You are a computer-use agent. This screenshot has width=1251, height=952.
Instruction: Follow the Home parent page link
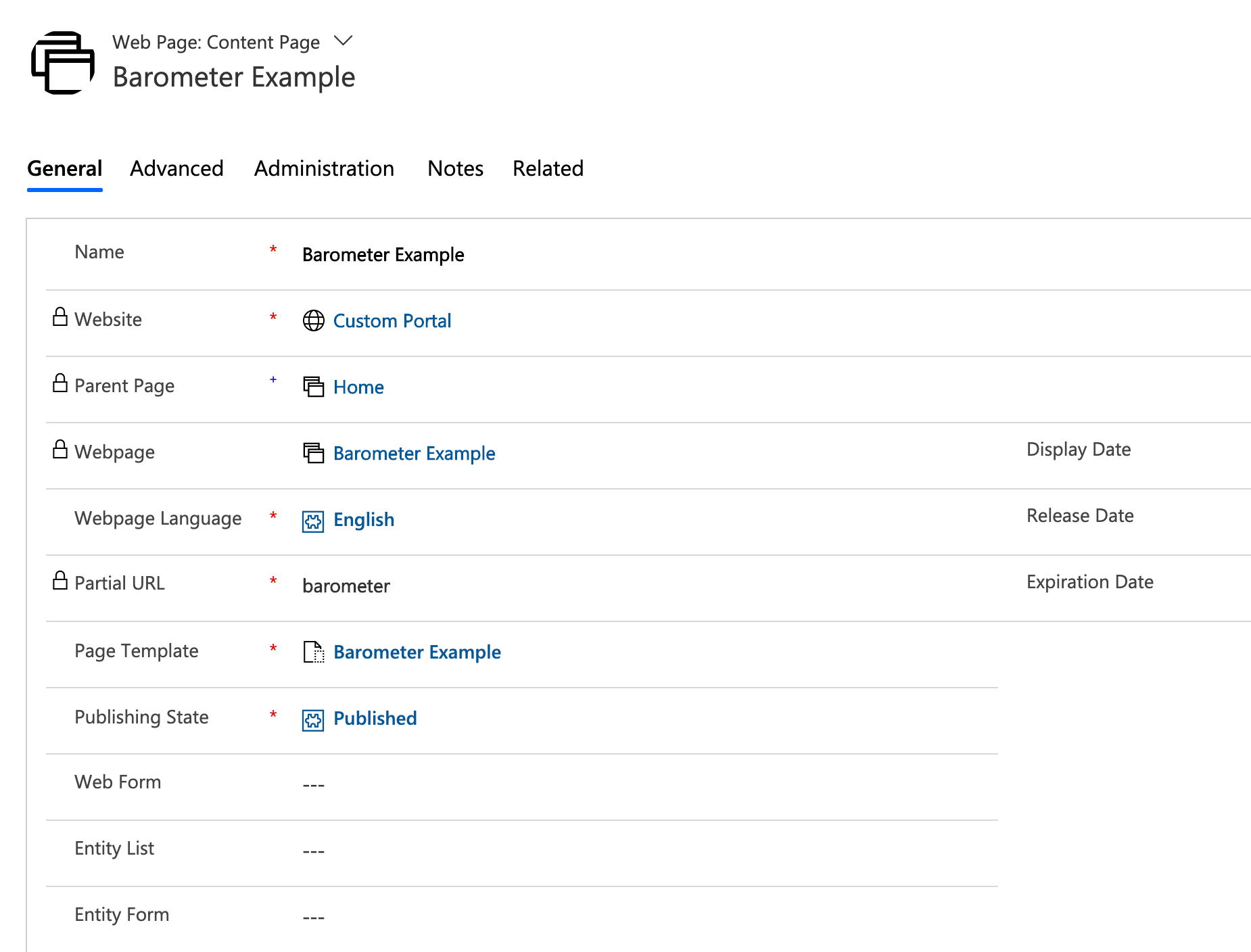click(x=358, y=387)
